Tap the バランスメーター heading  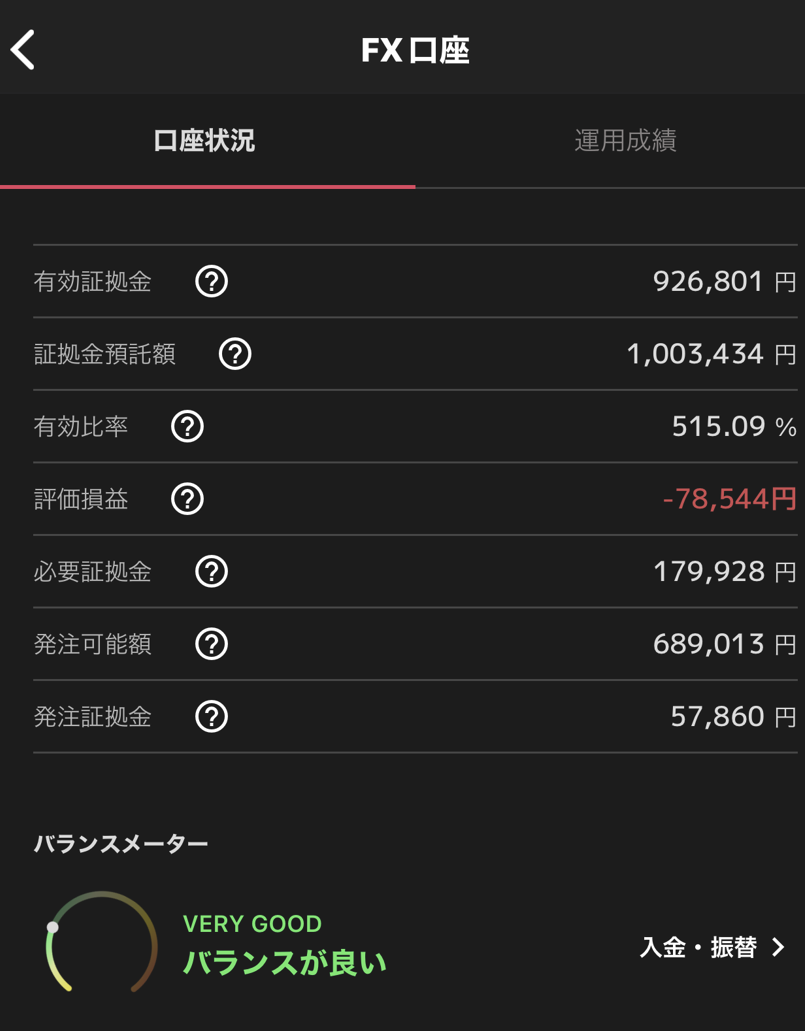point(121,844)
